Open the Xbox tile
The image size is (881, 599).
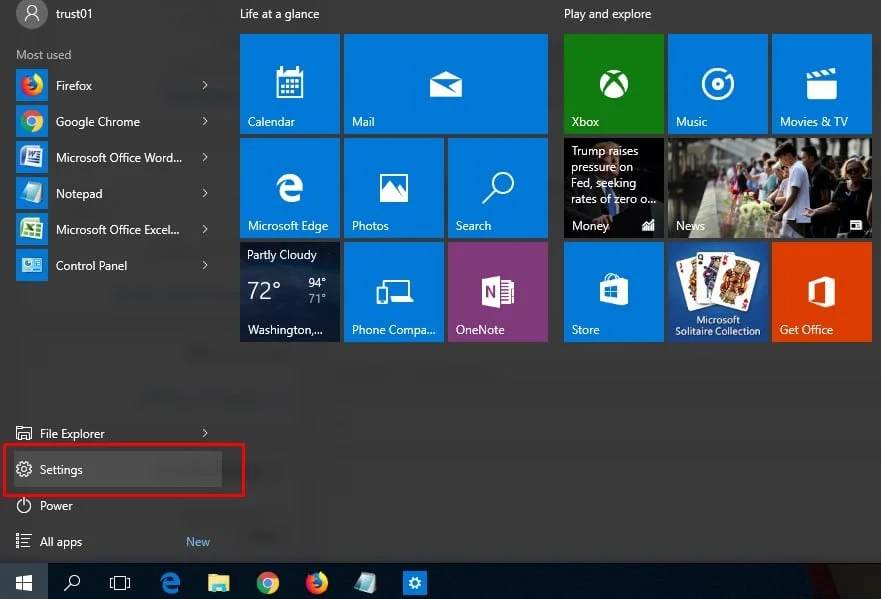614,84
